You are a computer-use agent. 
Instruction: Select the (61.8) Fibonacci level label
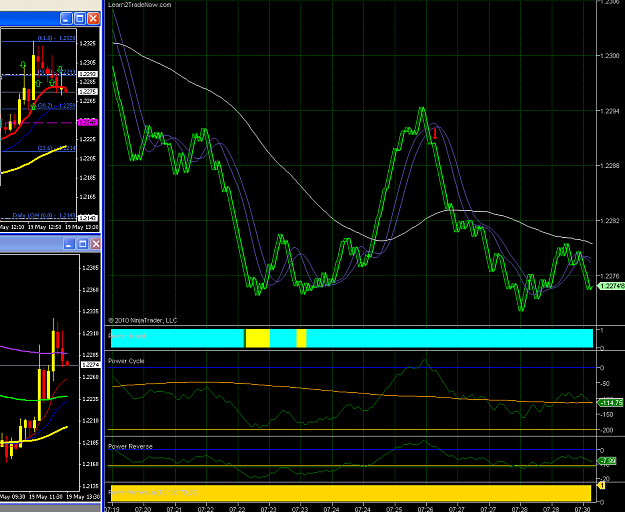click(56, 38)
